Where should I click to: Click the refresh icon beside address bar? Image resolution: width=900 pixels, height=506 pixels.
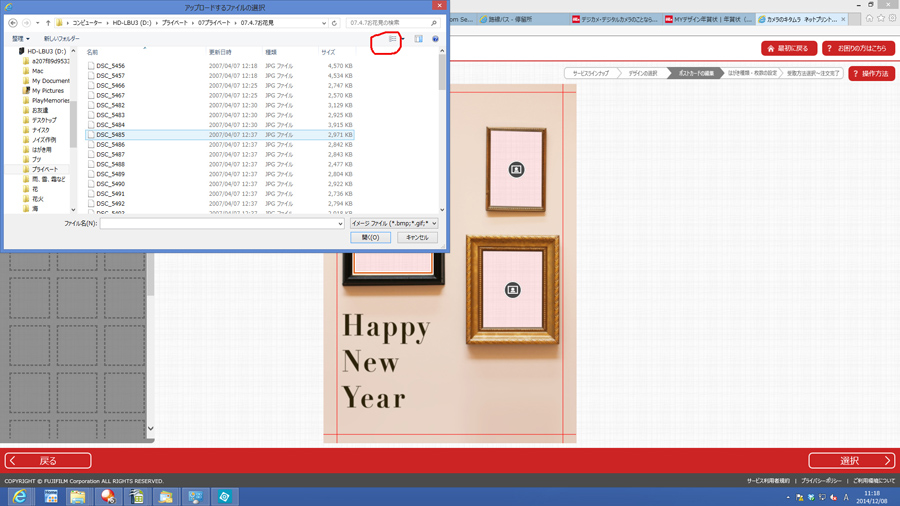(x=334, y=23)
